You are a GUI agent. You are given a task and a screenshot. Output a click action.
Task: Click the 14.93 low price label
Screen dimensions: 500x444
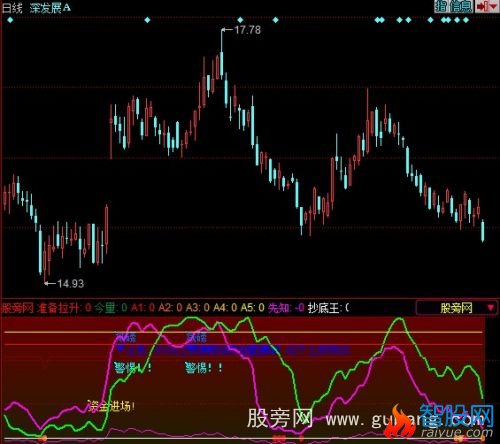(x=70, y=284)
